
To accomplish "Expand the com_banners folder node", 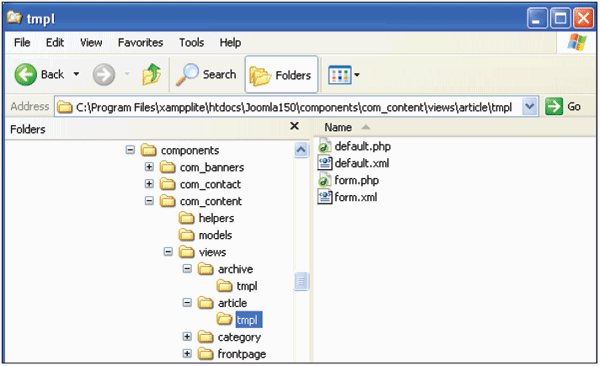I will point(149,167).
